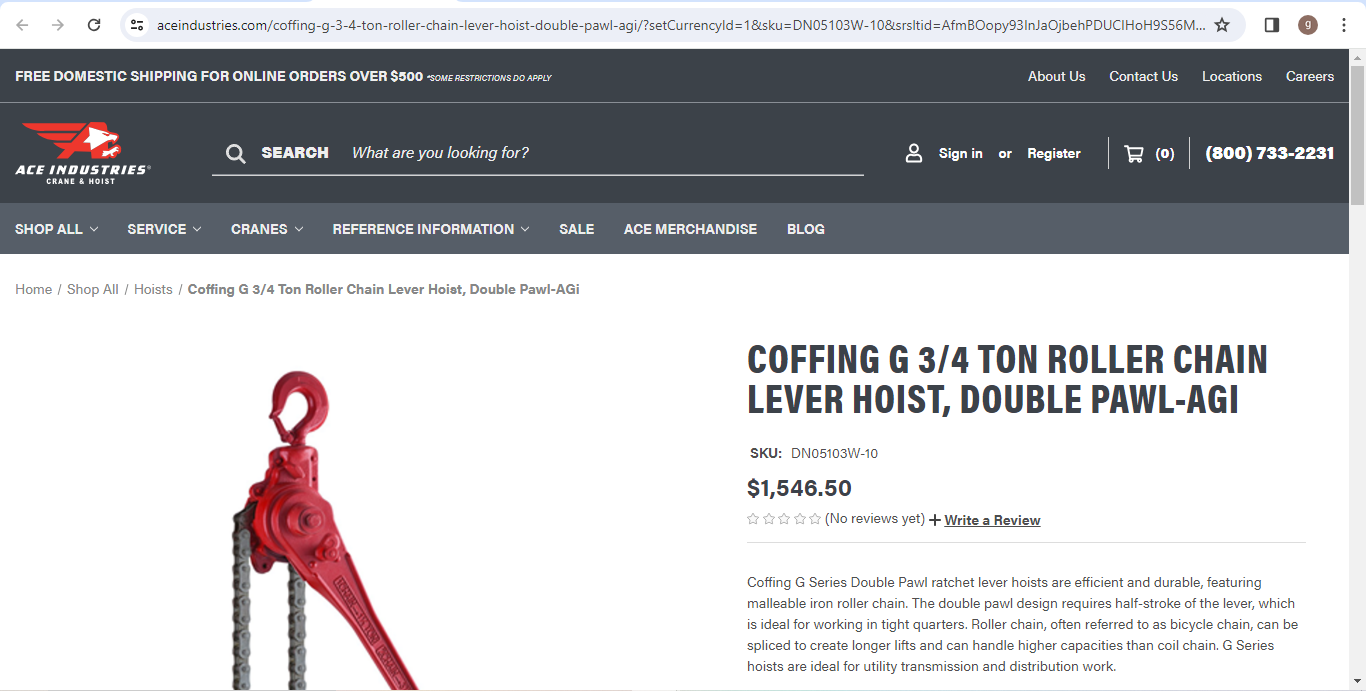Click the SKU value DN05103W-10
The width and height of the screenshot is (1366, 691).
tap(834, 453)
